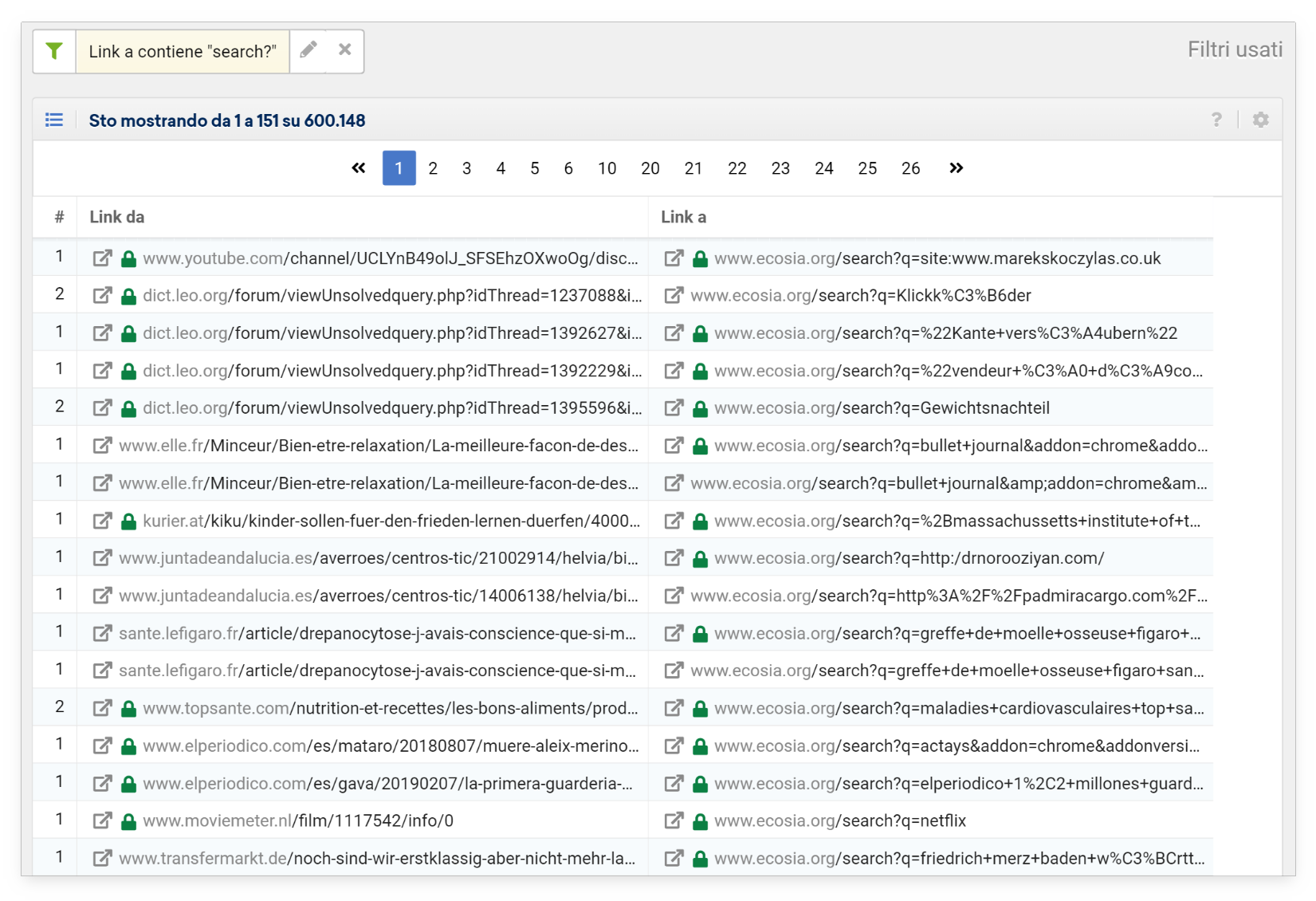The image size is (1316, 901).
Task: Go to the first page with double left arrows
Action: pyautogui.click(x=359, y=168)
